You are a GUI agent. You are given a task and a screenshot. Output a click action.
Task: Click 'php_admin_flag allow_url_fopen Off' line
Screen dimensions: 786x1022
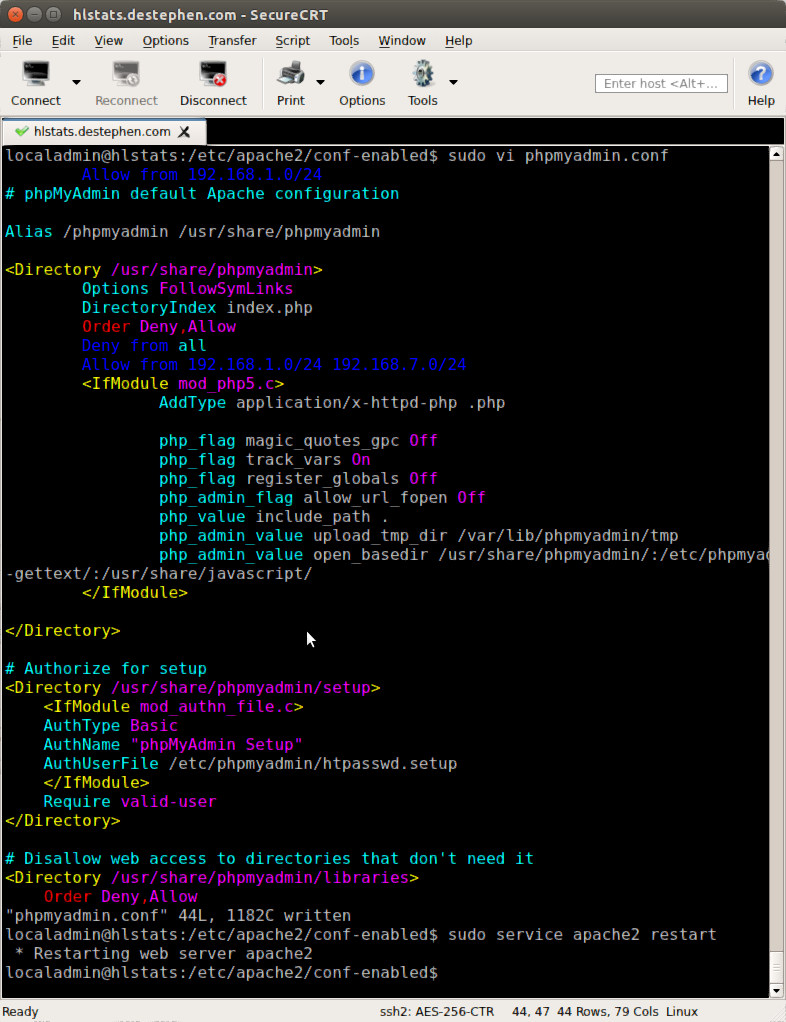coord(322,497)
